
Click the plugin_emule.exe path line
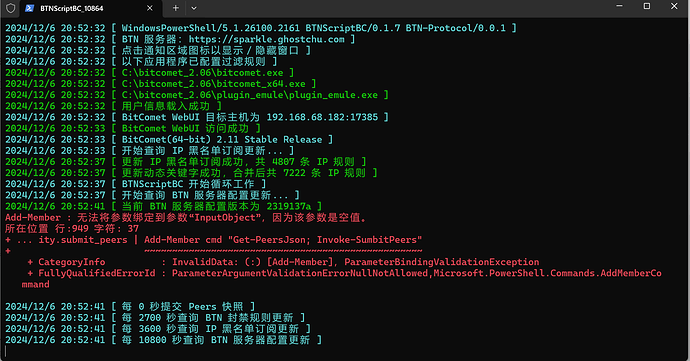(x=197, y=95)
